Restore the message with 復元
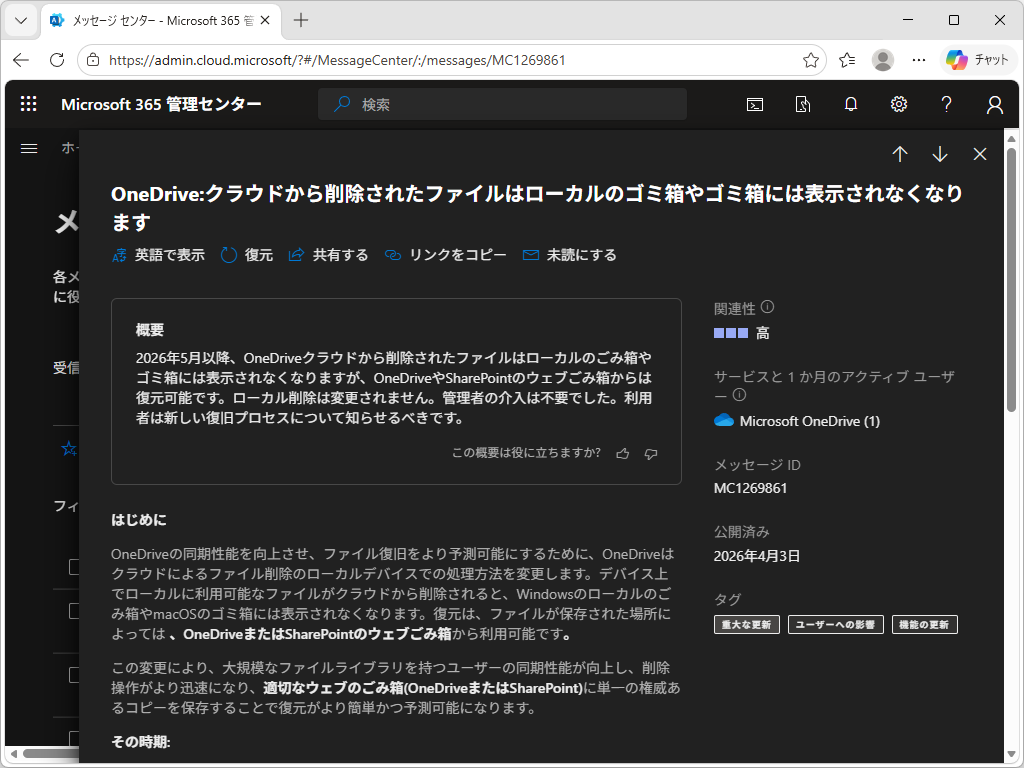The width and height of the screenshot is (1024, 768). pyautogui.click(x=246, y=255)
